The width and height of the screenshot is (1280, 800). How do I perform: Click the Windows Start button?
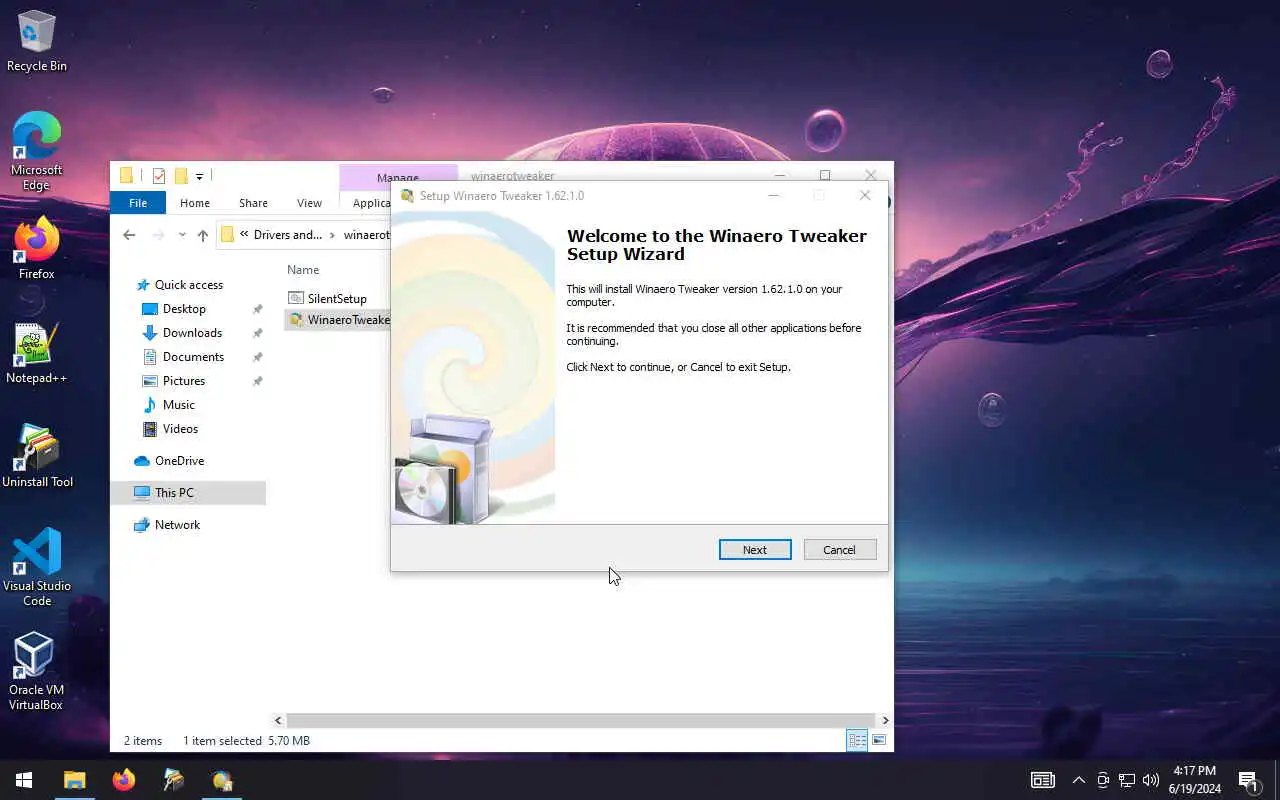[24, 780]
